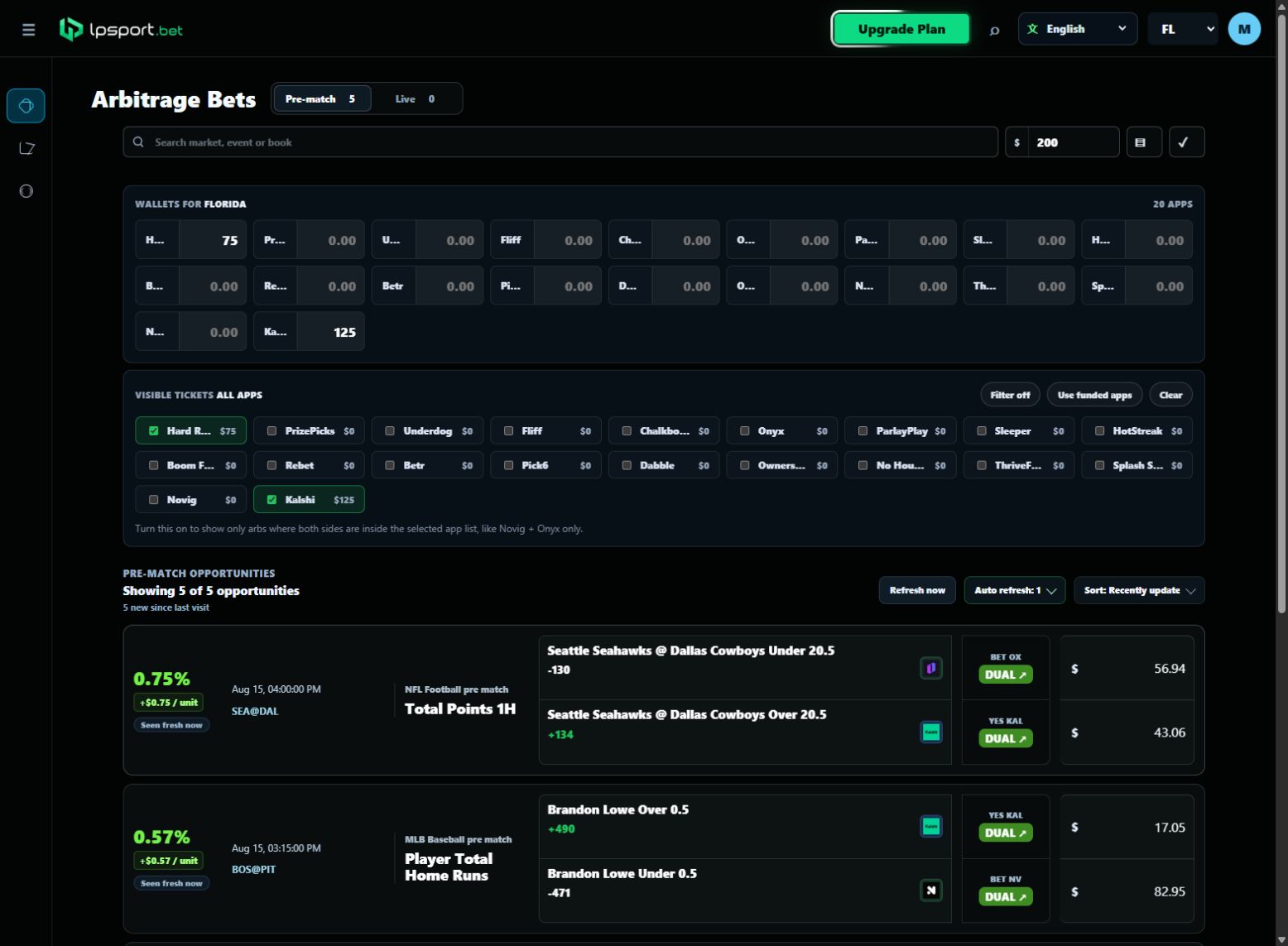Click the 0.75% profit value

(161, 679)
